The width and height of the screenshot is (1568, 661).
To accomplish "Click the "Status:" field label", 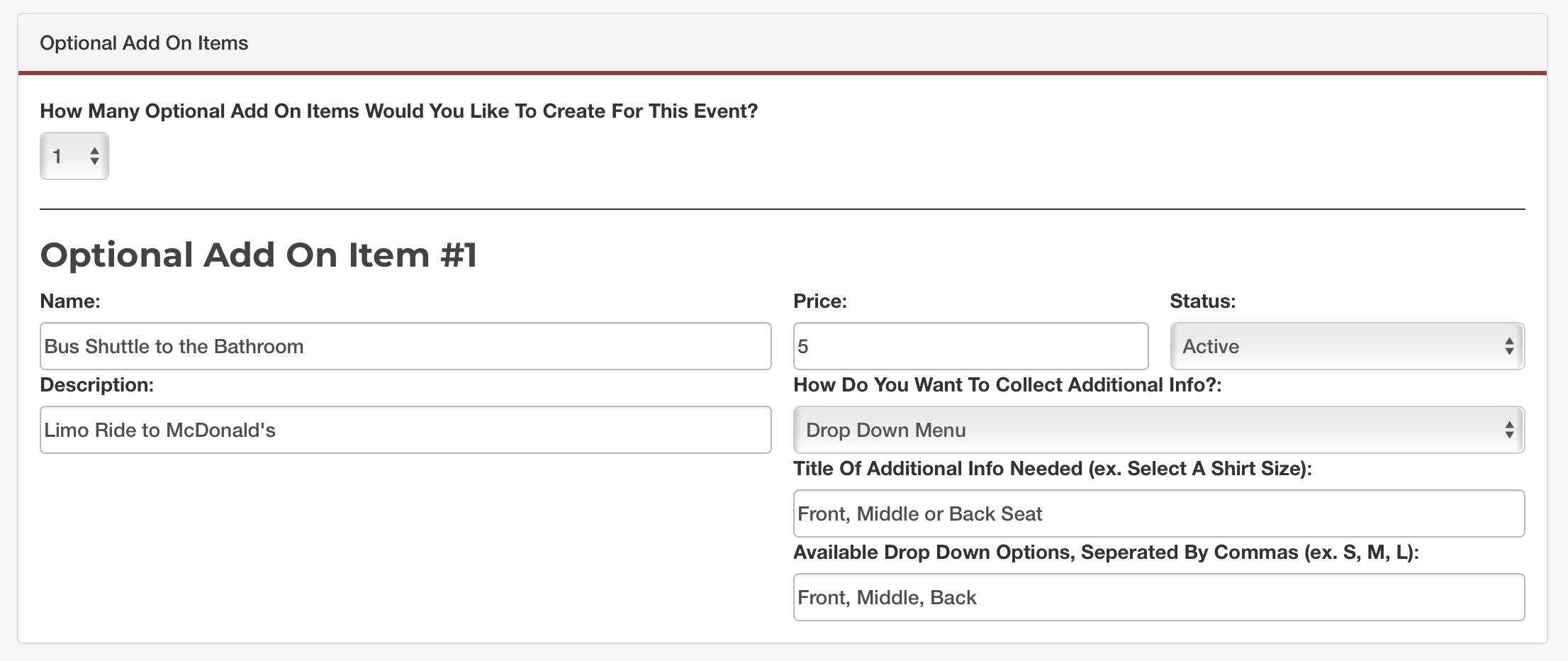I will [1202, 301].
